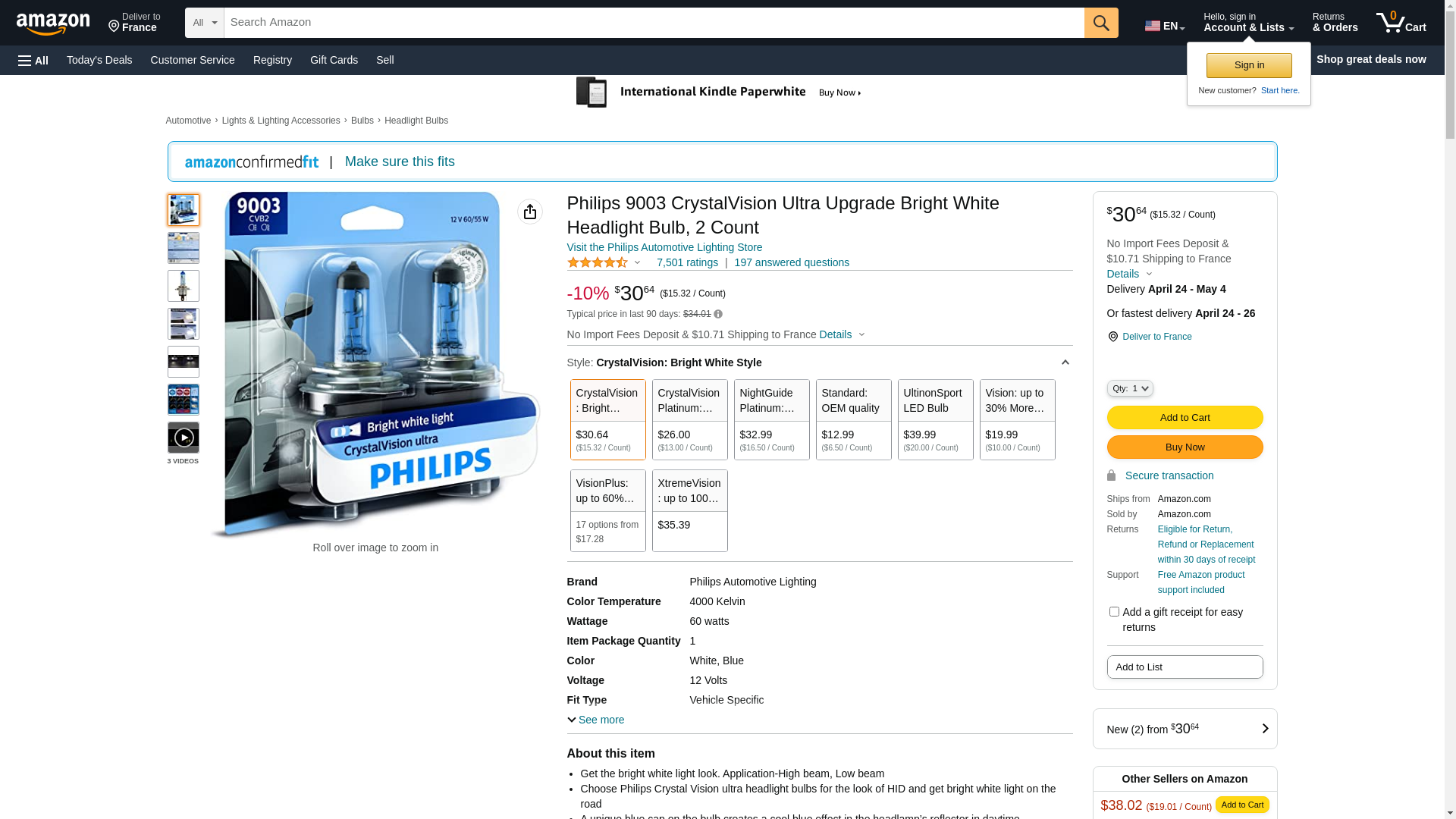Screen dimensions: 1456x819
Task: Visit the Philips Automotive Lighting Store
Action: point(664,247)
